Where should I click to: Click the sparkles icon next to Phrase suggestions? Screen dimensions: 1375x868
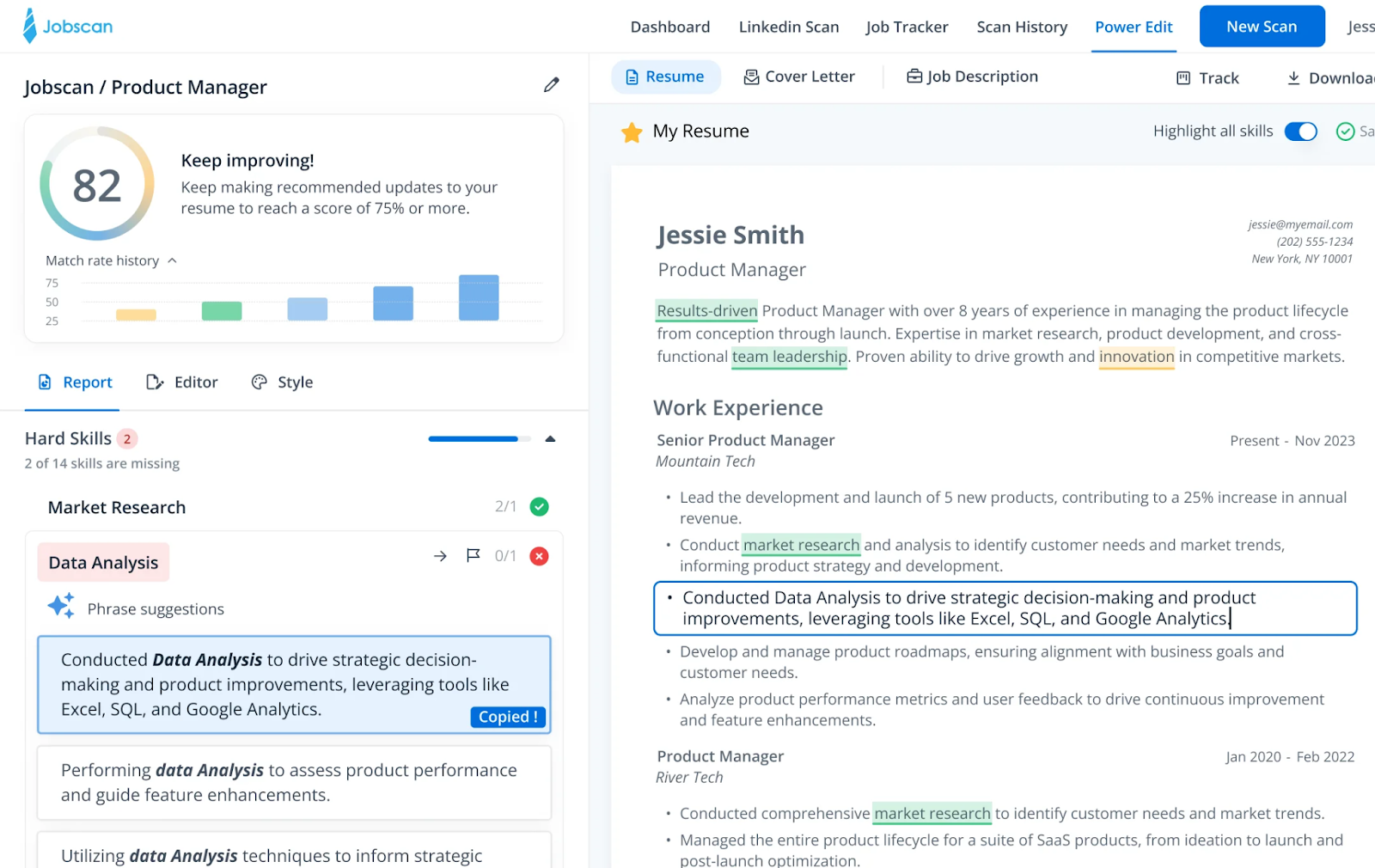pyautogui.click(x=61, y=606)
